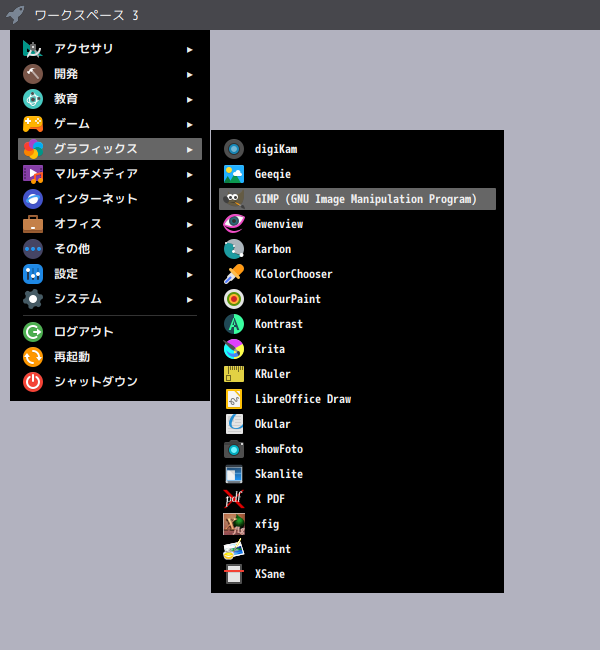Select the ログアウト menu entry
This screenshot has height=650, width=600.
tap(110, 332)
